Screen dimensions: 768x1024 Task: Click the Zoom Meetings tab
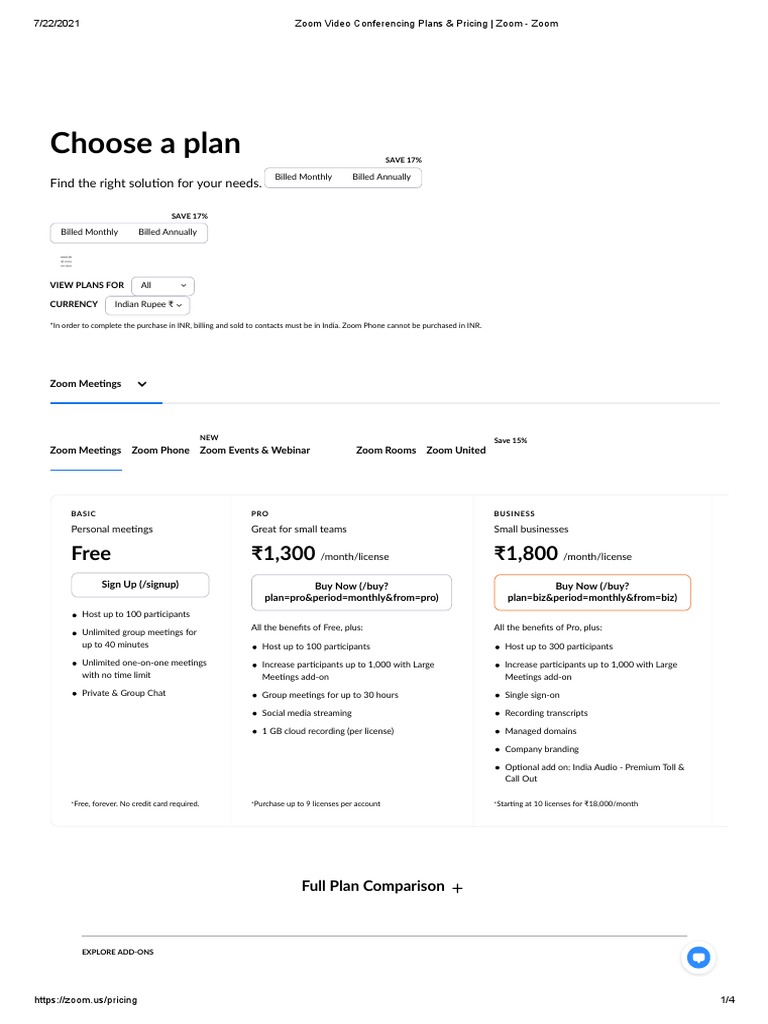coord(86,450)
